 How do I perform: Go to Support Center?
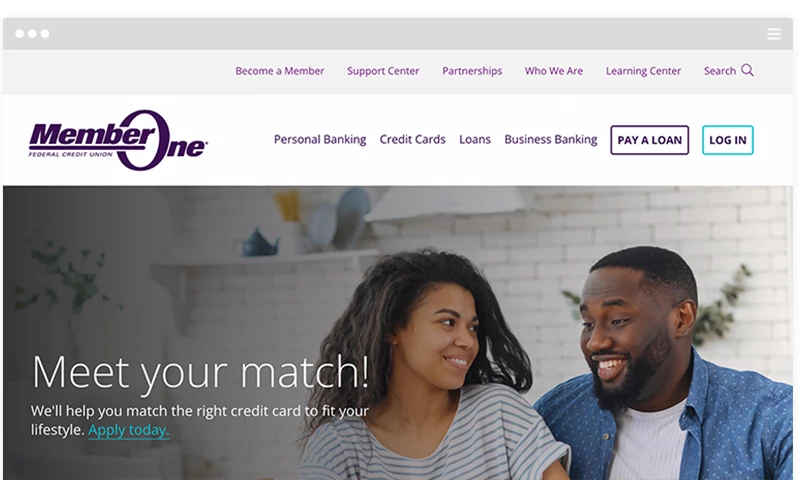click(x=383, y=71)
